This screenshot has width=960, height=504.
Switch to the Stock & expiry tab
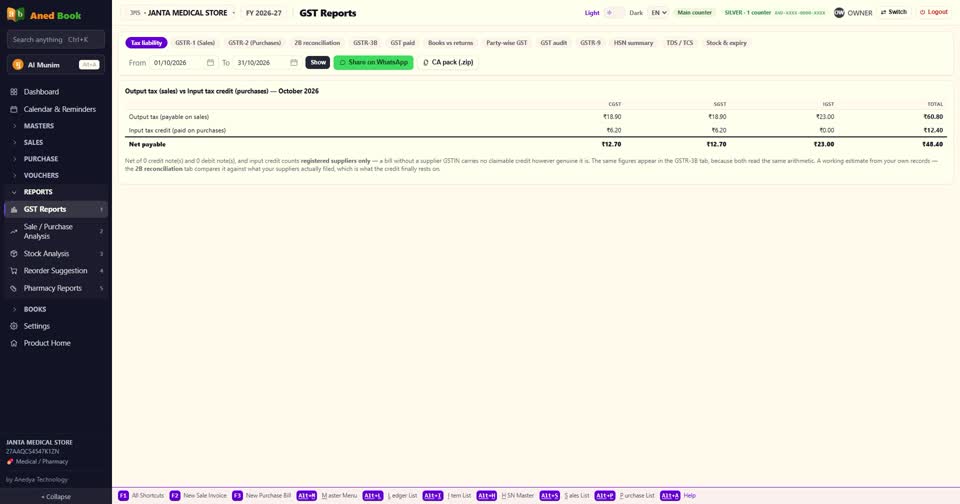coord(726,43)
